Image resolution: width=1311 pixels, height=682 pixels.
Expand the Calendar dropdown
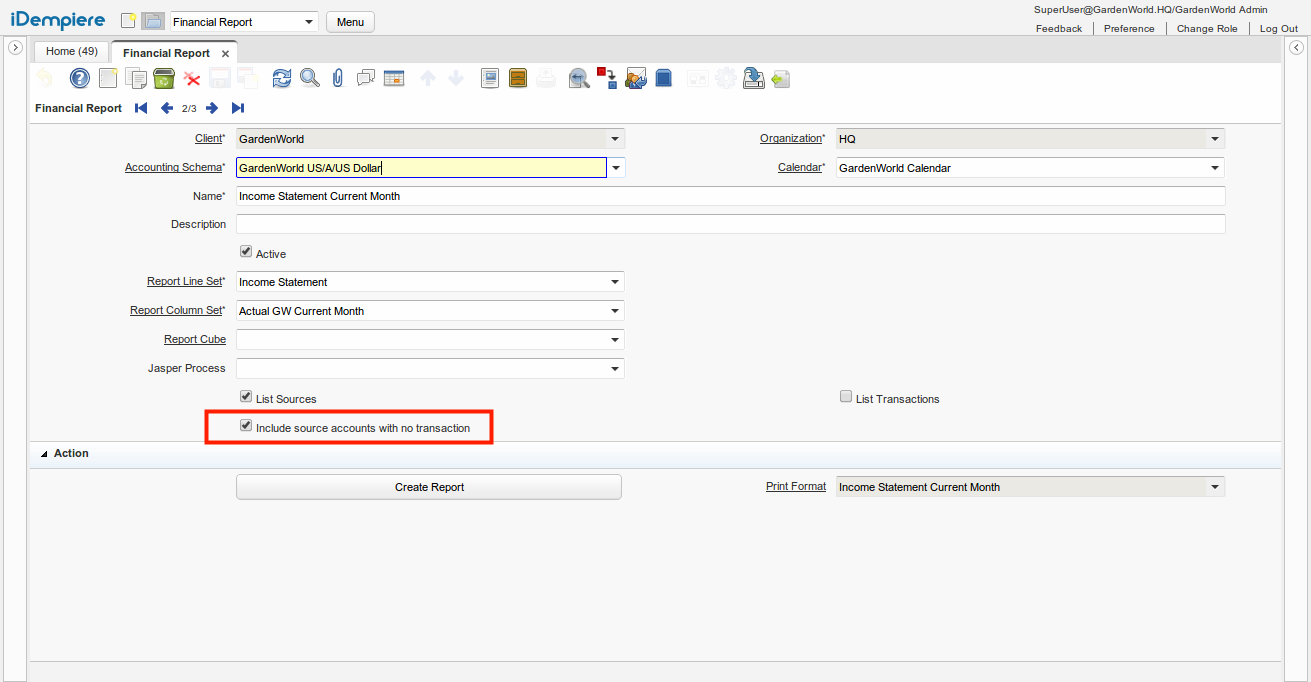click(x=1215, y=168)
